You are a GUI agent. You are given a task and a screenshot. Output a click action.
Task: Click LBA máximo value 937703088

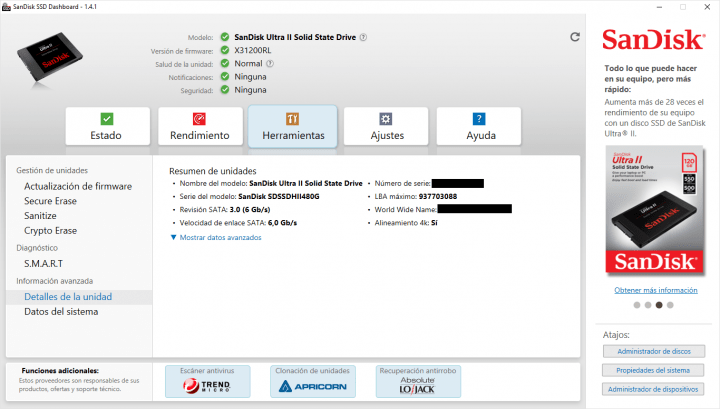pyautogui.click(x=438, y=196)
